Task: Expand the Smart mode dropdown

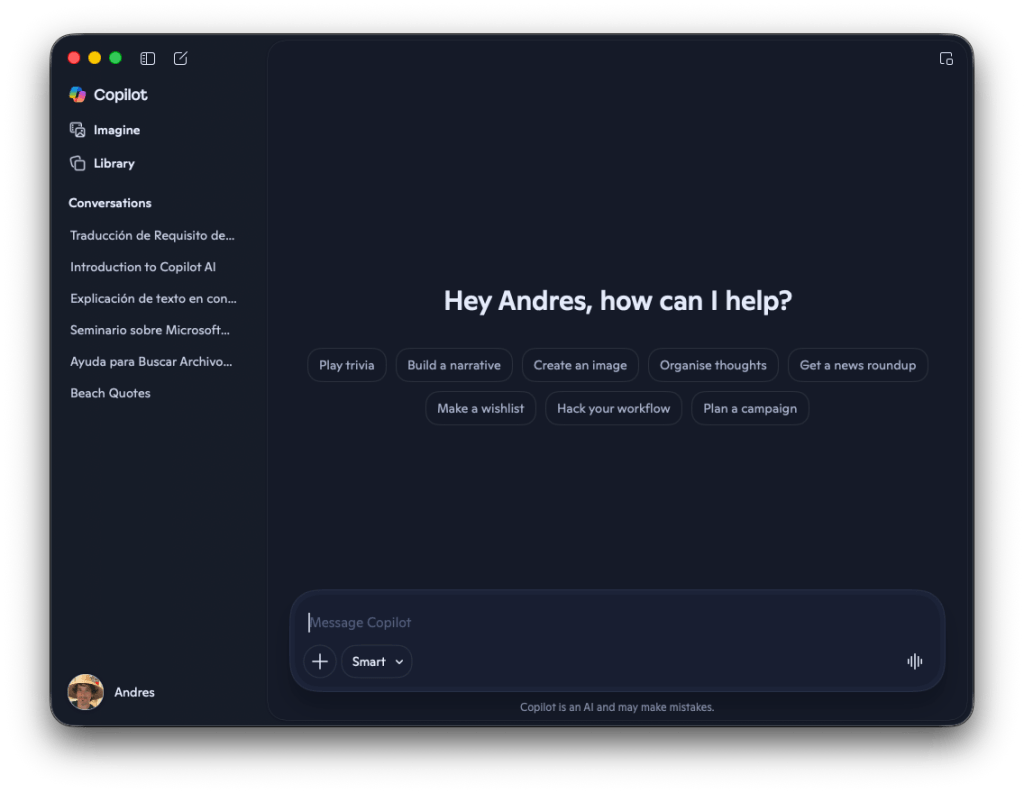Action: 377,661
